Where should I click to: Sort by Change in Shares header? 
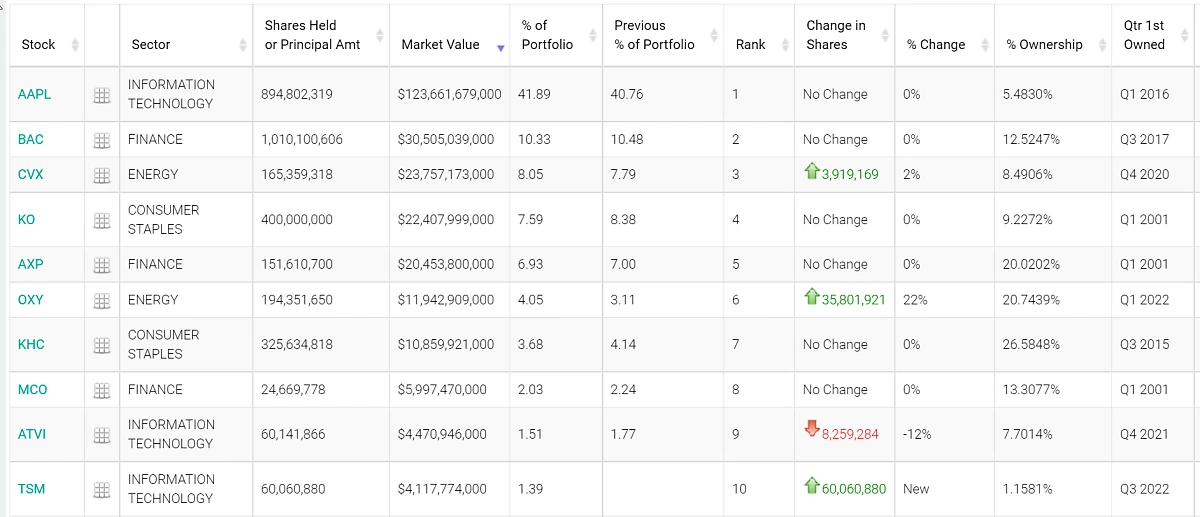pos(836,35)
